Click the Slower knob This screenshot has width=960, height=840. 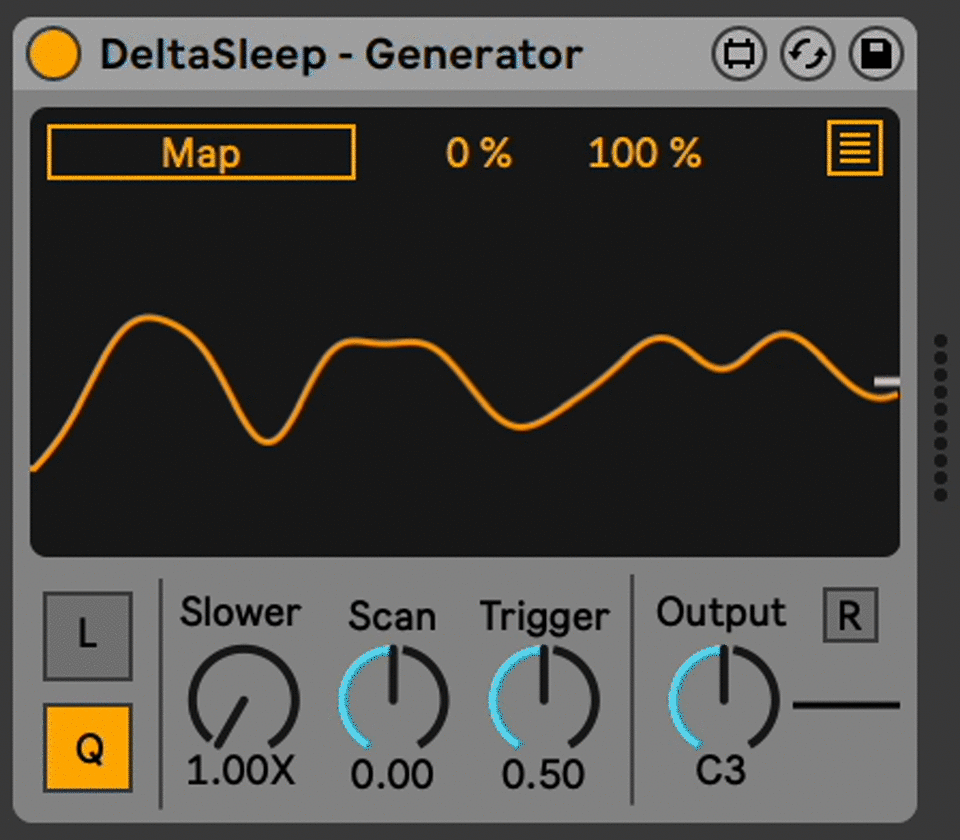coord(243,699)
